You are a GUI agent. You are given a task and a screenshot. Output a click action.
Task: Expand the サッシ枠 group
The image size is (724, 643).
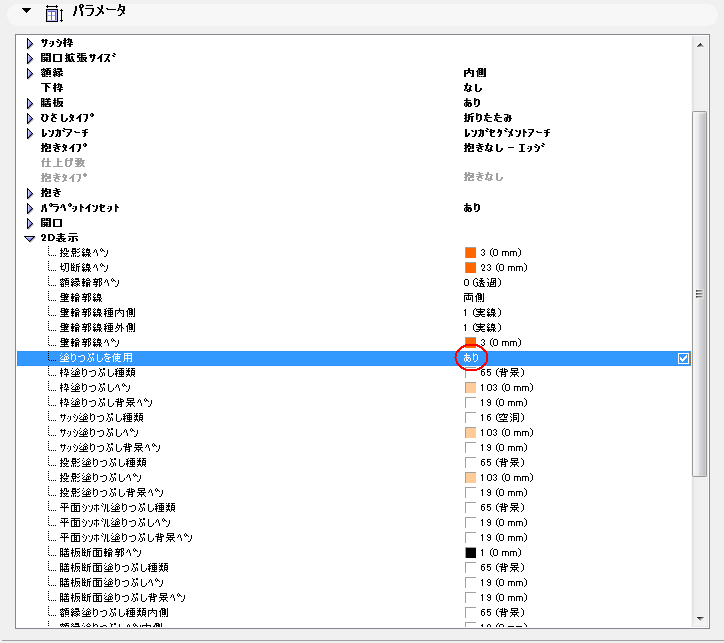(x=30, y=43)
